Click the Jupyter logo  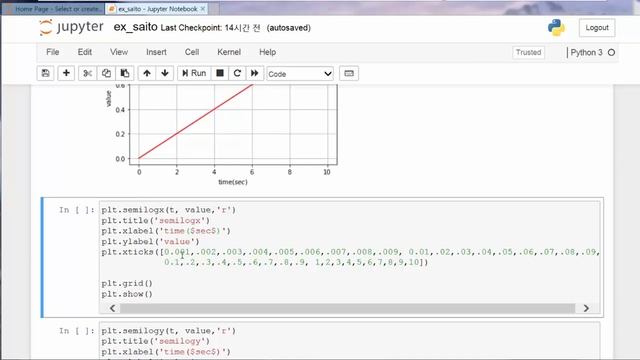pyautogui.click(x=71, y=27)
